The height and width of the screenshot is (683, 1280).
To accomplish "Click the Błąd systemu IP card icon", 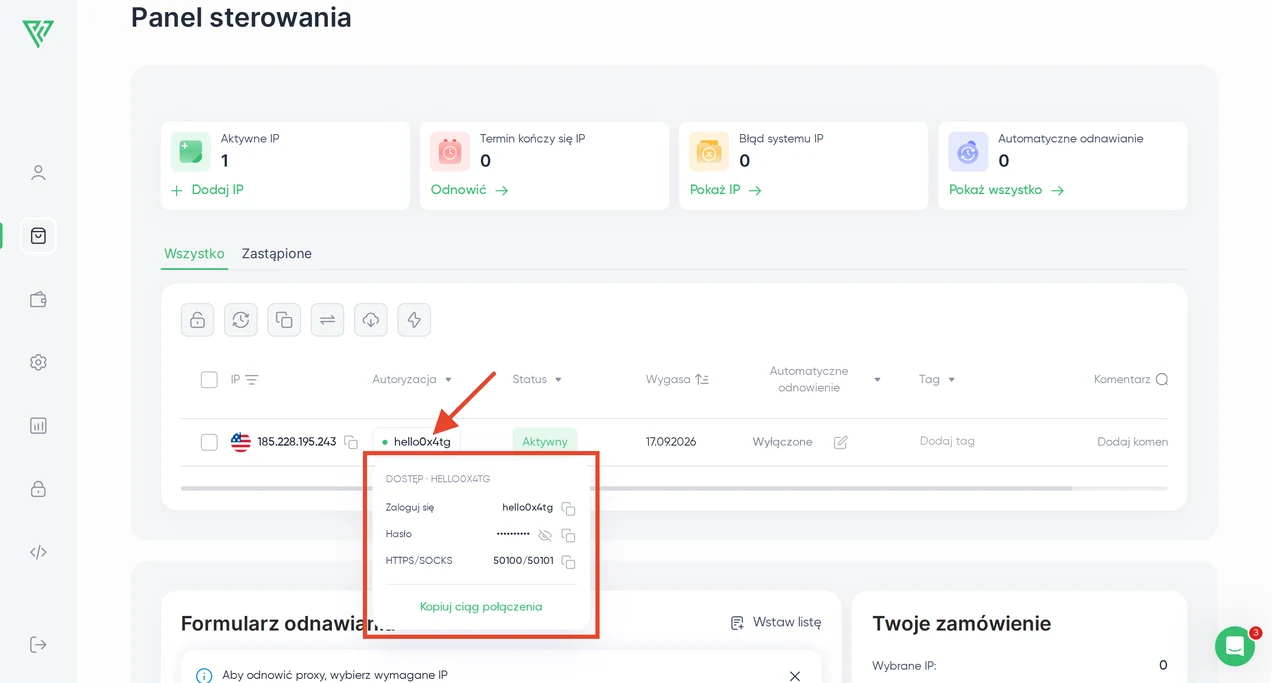I will (x=709, y=152).
